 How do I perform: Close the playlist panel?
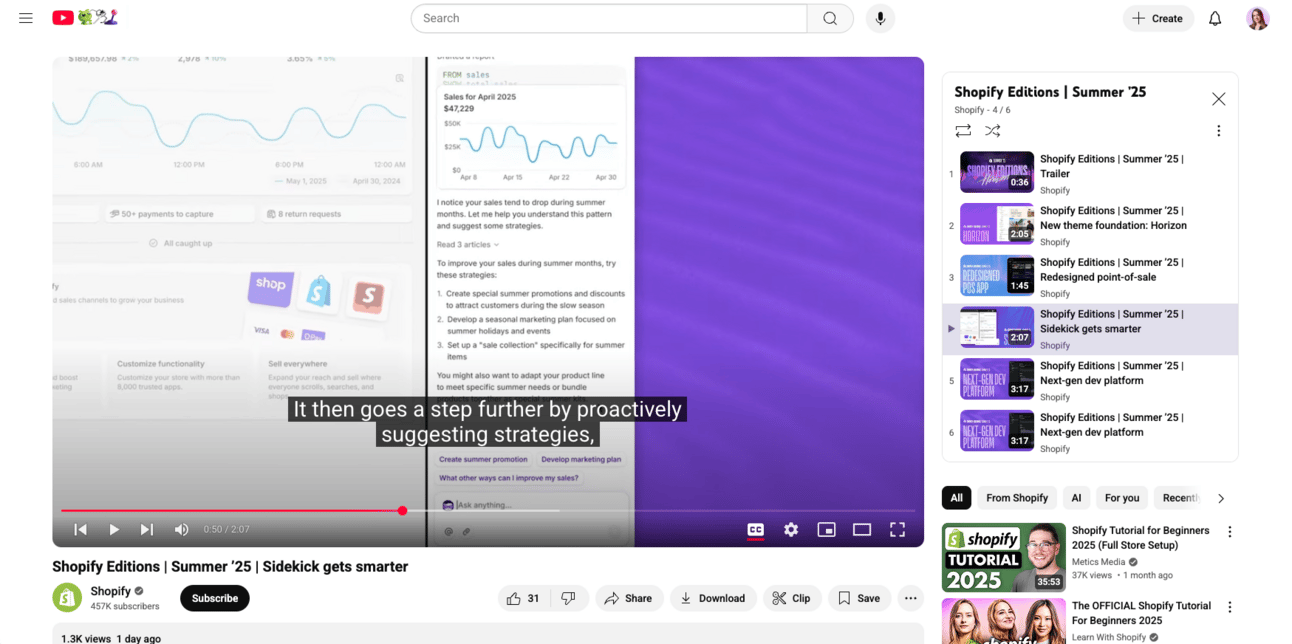pos(1218,99)
